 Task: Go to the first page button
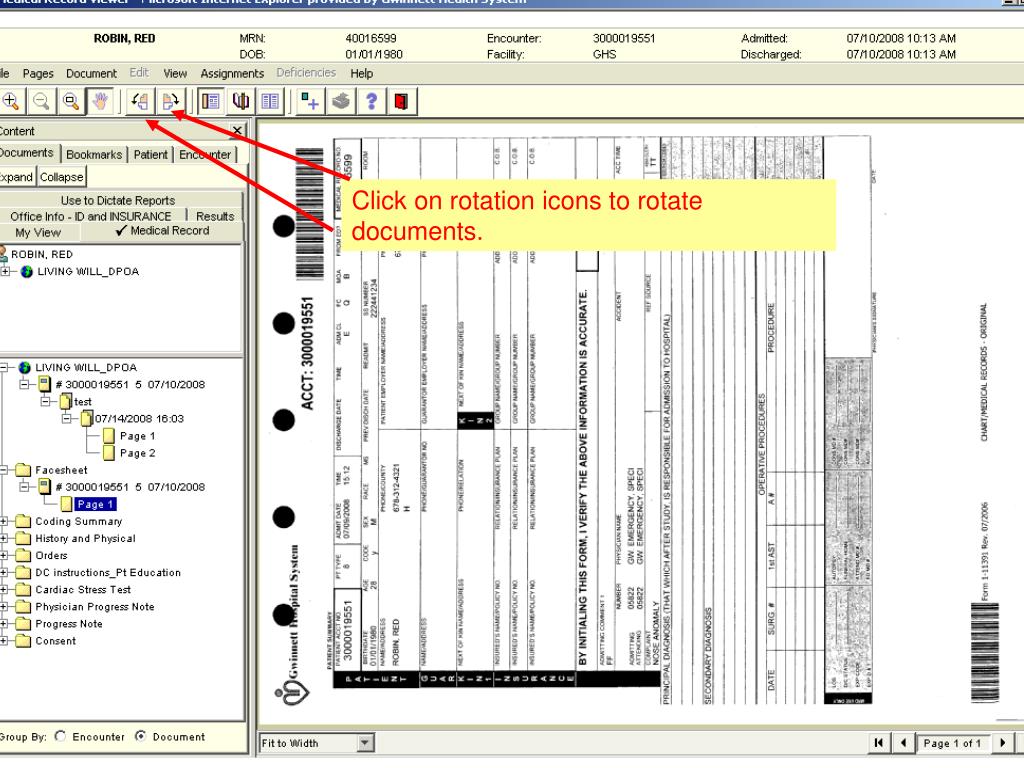click(879, 743)
